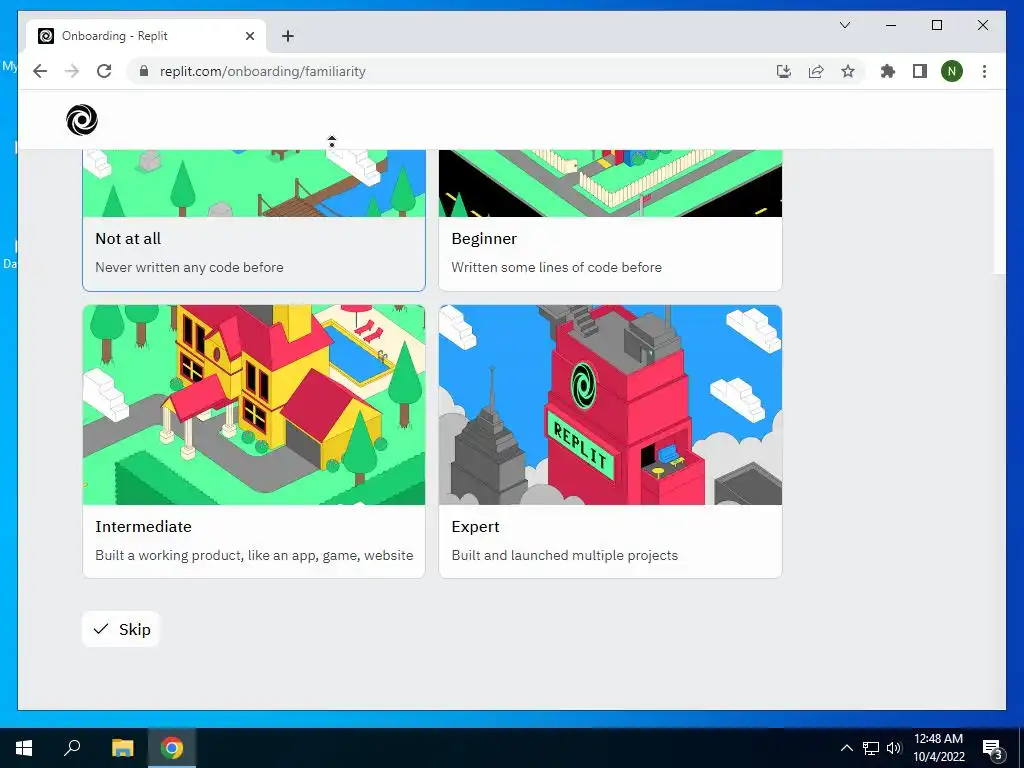The image size is (1024, 768).
Task: Click 'Built a working product' description
Action: tap(254, 555)
